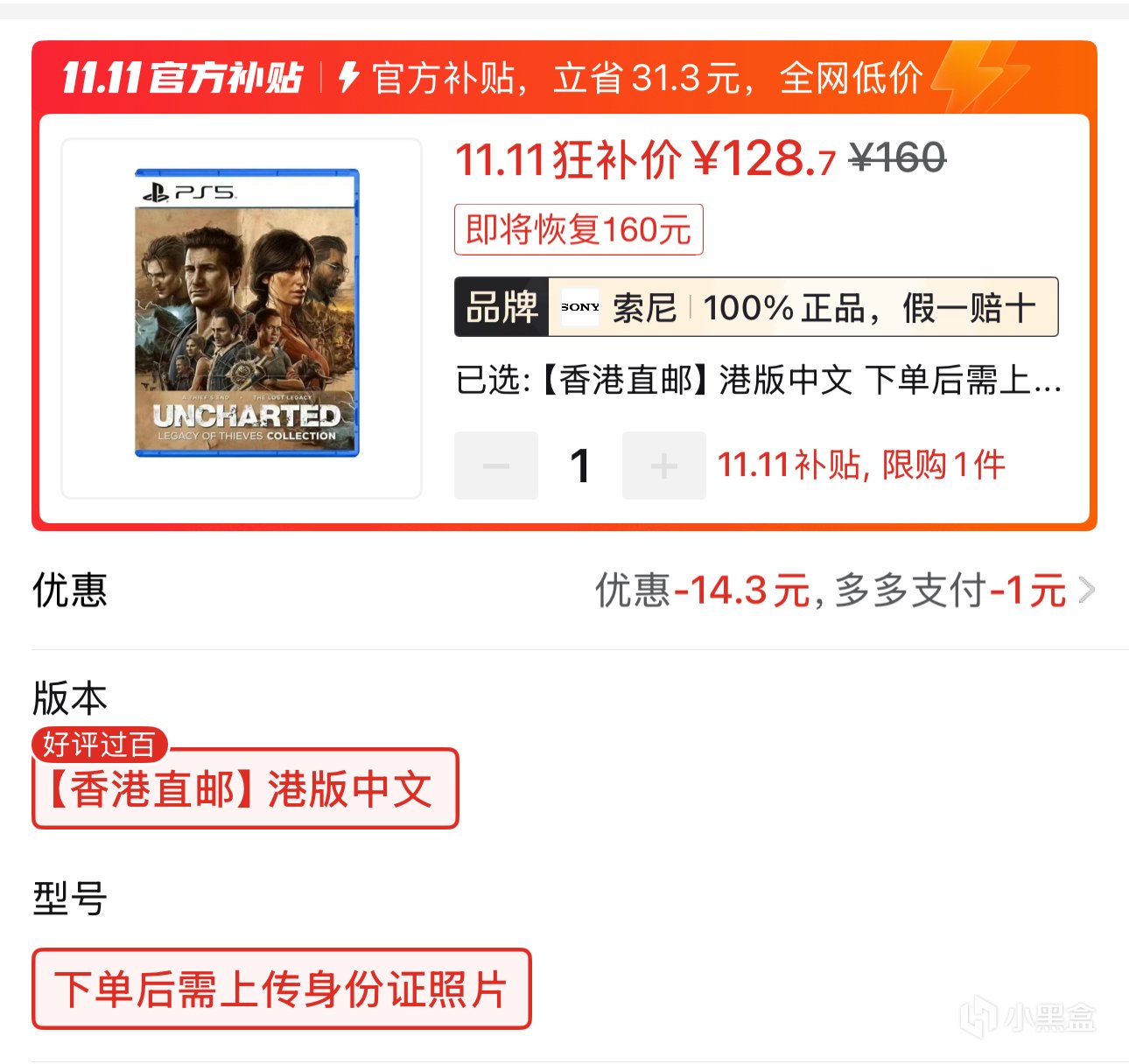Click the 11.11狂补价 ¥128.7 price
The width and height of the screenshot is (1129, 1064).
pos(646,159)
